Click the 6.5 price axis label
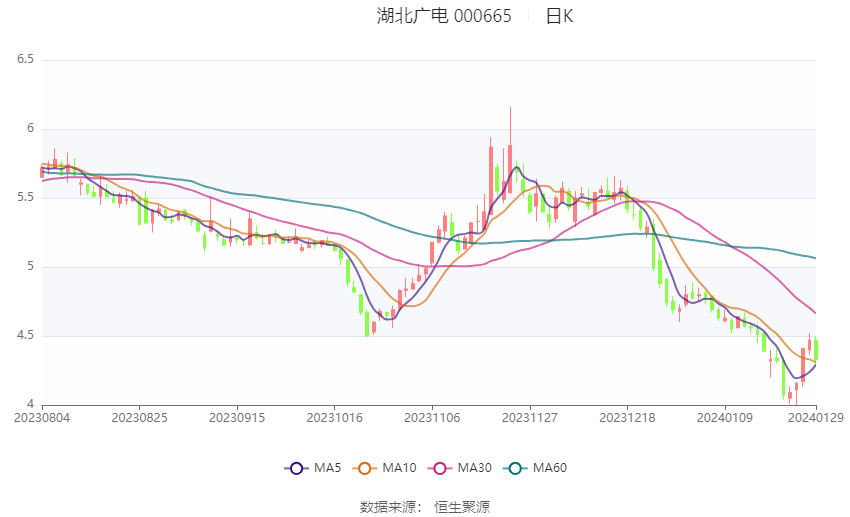This screenshot has height=517, width=850. 25,59
